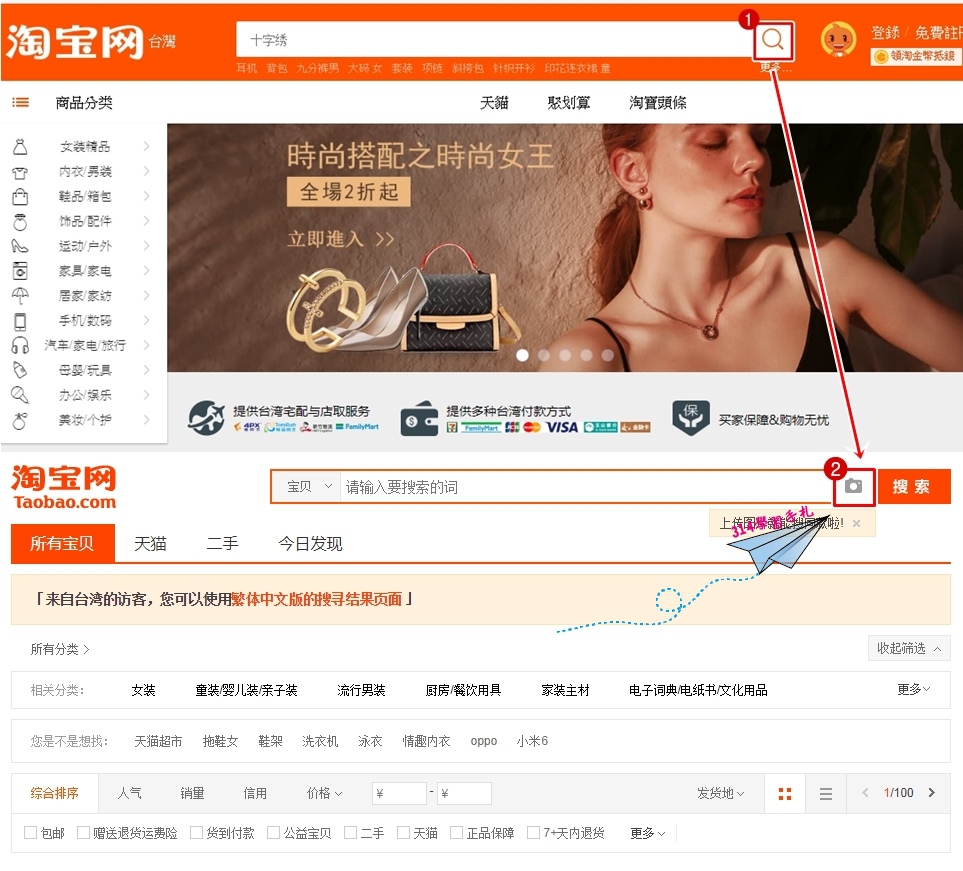Click the top search box with 十字绣
The image size is (963, 871).
(x=494, y=40)
